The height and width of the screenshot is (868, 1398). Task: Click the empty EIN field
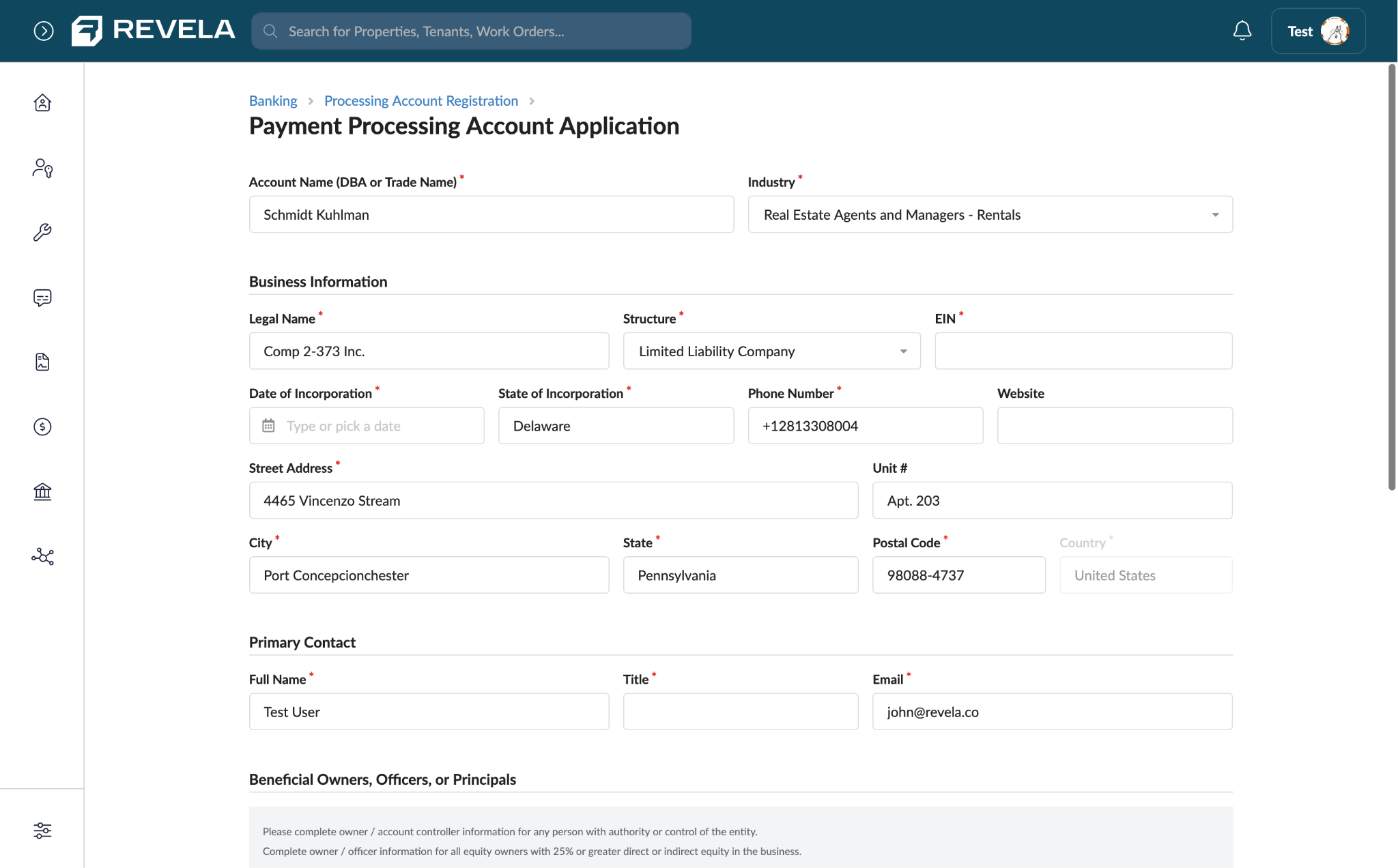pos(1083,351)
